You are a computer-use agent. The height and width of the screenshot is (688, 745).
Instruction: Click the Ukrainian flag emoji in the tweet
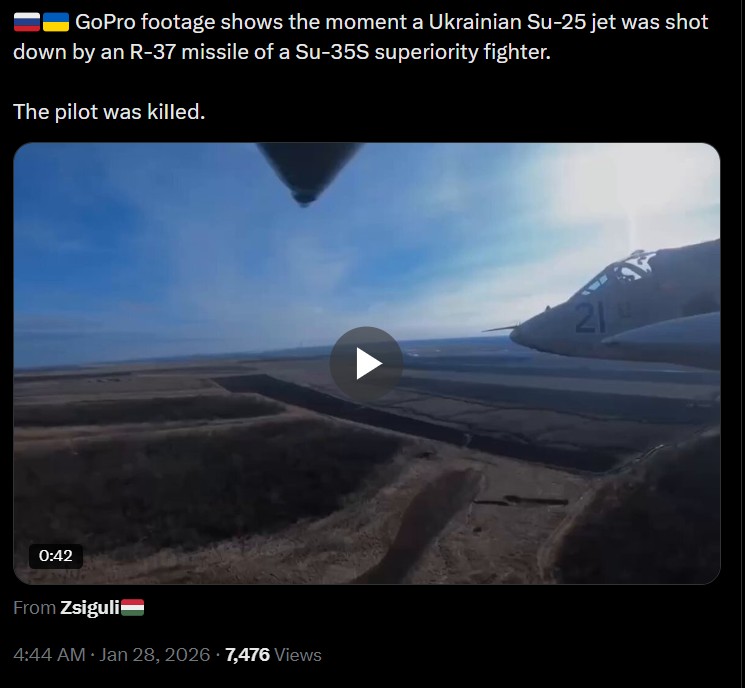(56, 22)
